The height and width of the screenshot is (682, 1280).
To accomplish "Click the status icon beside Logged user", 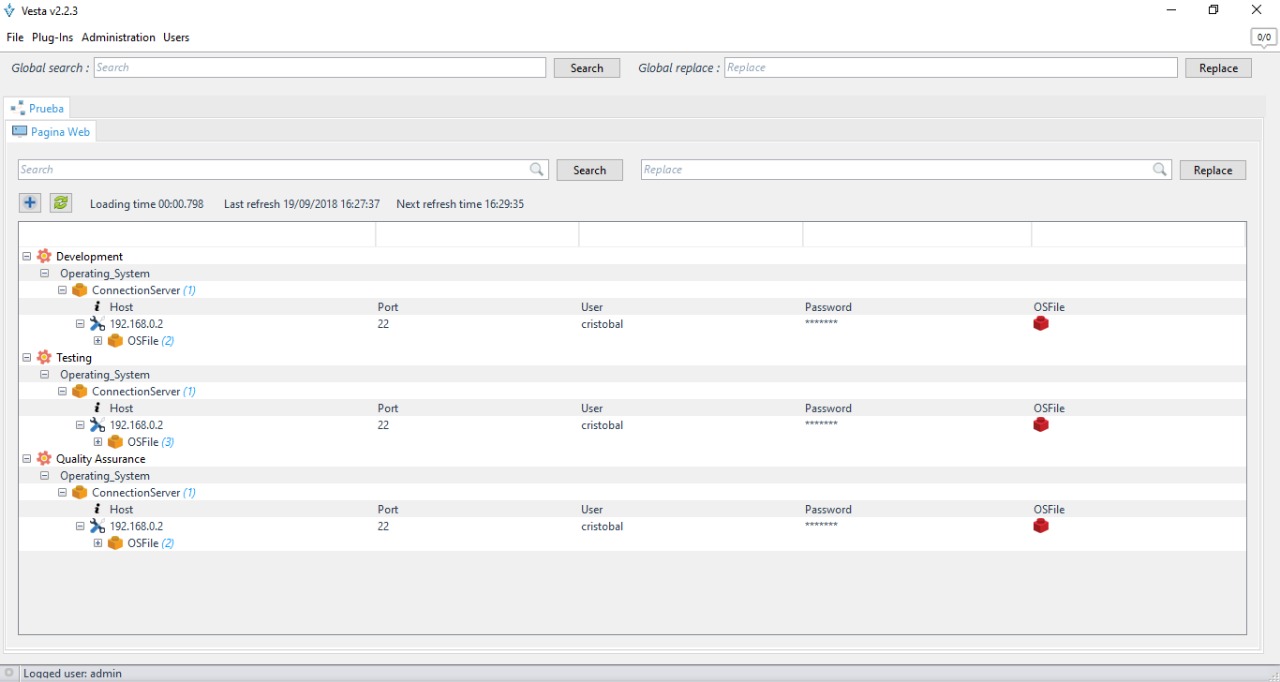I will (9, 673).
